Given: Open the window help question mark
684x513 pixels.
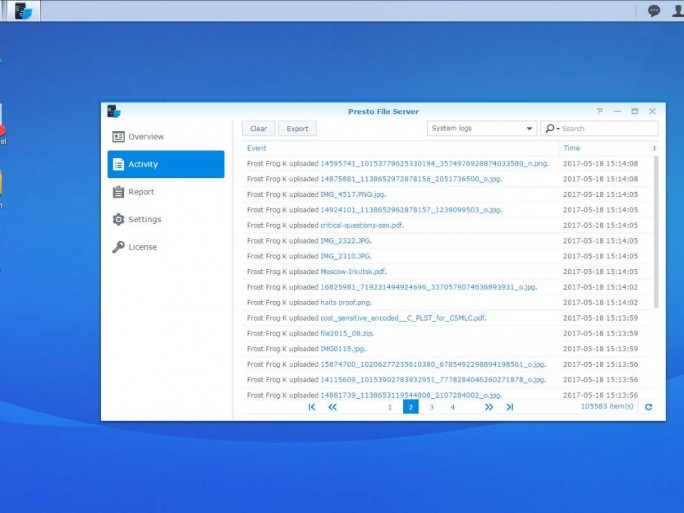Looking at the screenshot, I should coord(600,111).
